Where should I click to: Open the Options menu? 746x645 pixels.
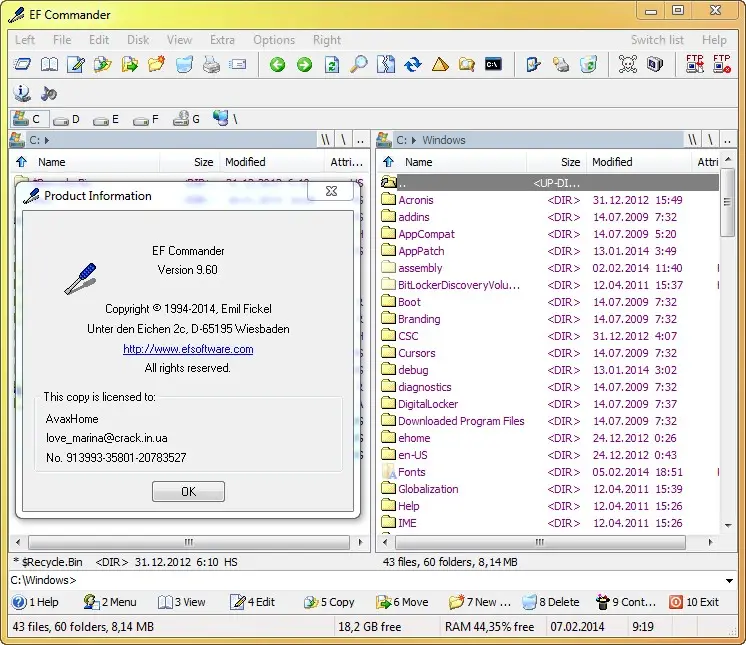274,40
